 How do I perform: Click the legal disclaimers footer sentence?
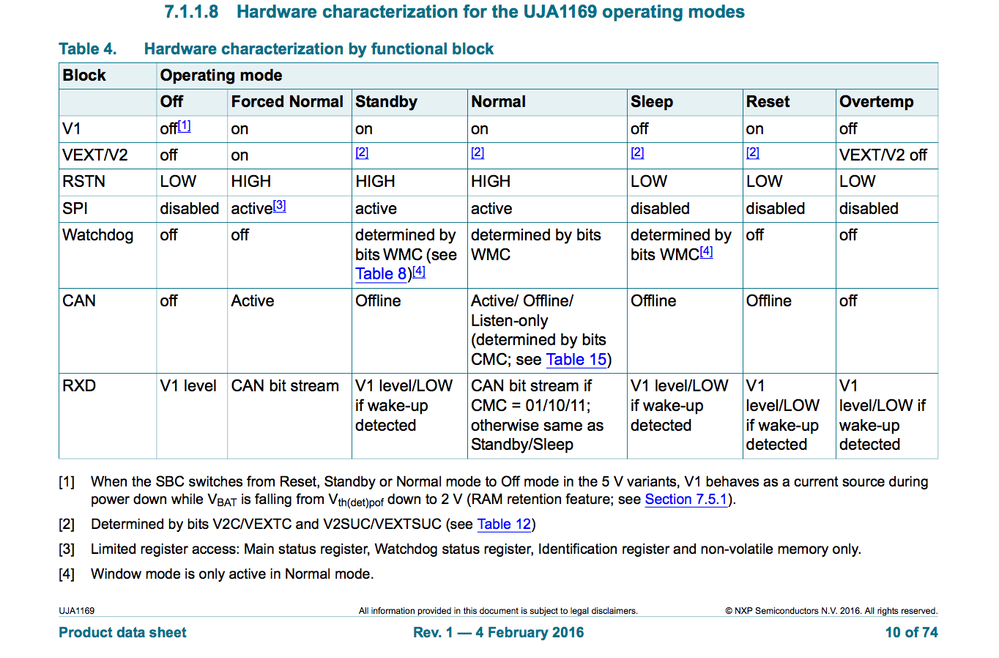click(498, 611)
